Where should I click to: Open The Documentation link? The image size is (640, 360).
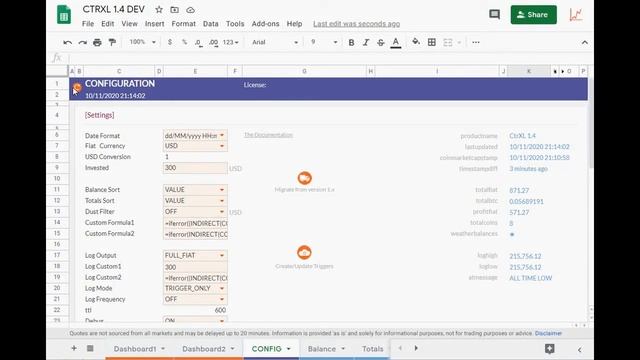pyautogui.click(x=268, y=135)
